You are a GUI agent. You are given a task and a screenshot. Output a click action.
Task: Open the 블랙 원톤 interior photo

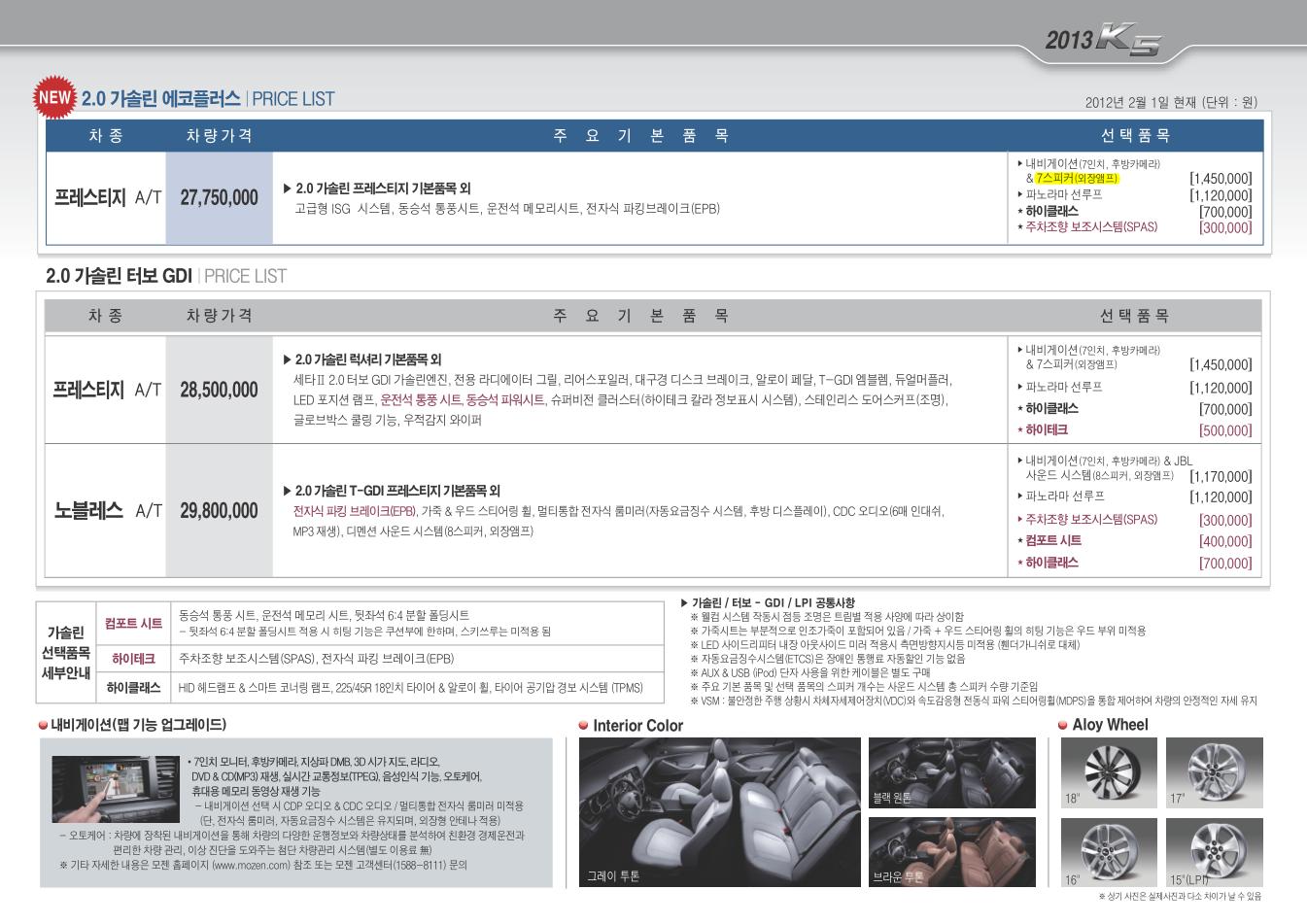click(x=951, y=772)
